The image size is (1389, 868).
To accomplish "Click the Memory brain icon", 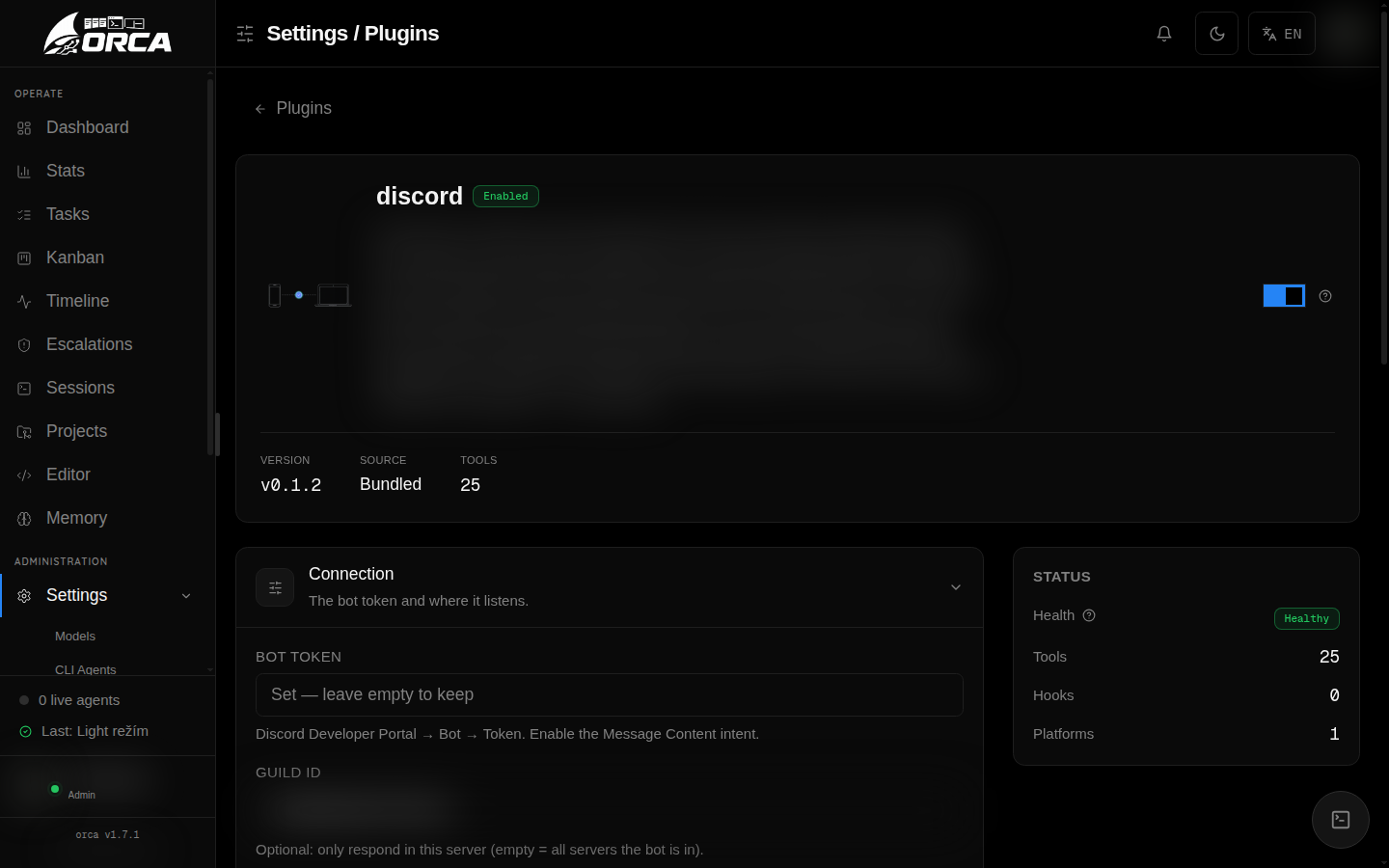I will tap(24, 519).
